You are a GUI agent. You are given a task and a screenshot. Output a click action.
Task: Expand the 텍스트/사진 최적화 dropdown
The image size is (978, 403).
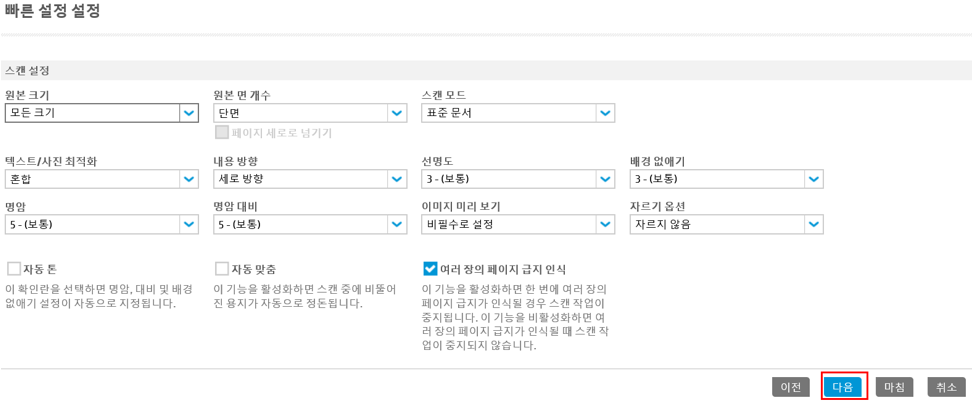pos(189,179)
